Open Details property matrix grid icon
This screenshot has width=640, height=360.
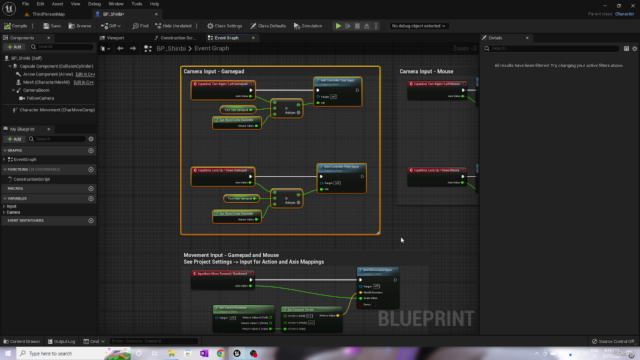[x=626, y=49]
